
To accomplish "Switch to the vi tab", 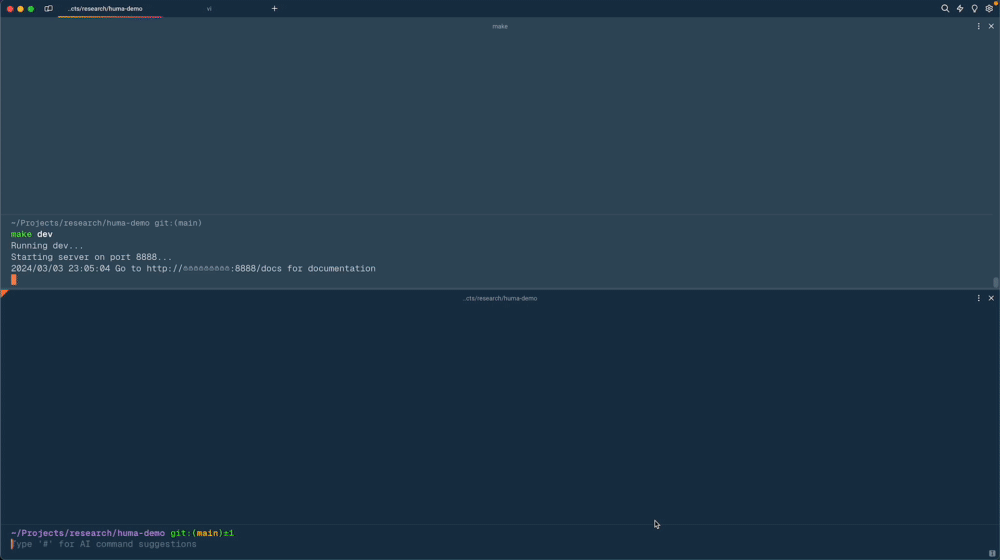I will click(x=209, y=9).
